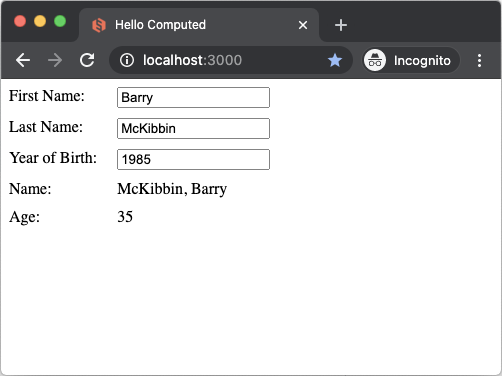This screenshot has width=502, height=376.
Task: Click into the Year of Birth field
Action: coord(193,159)
